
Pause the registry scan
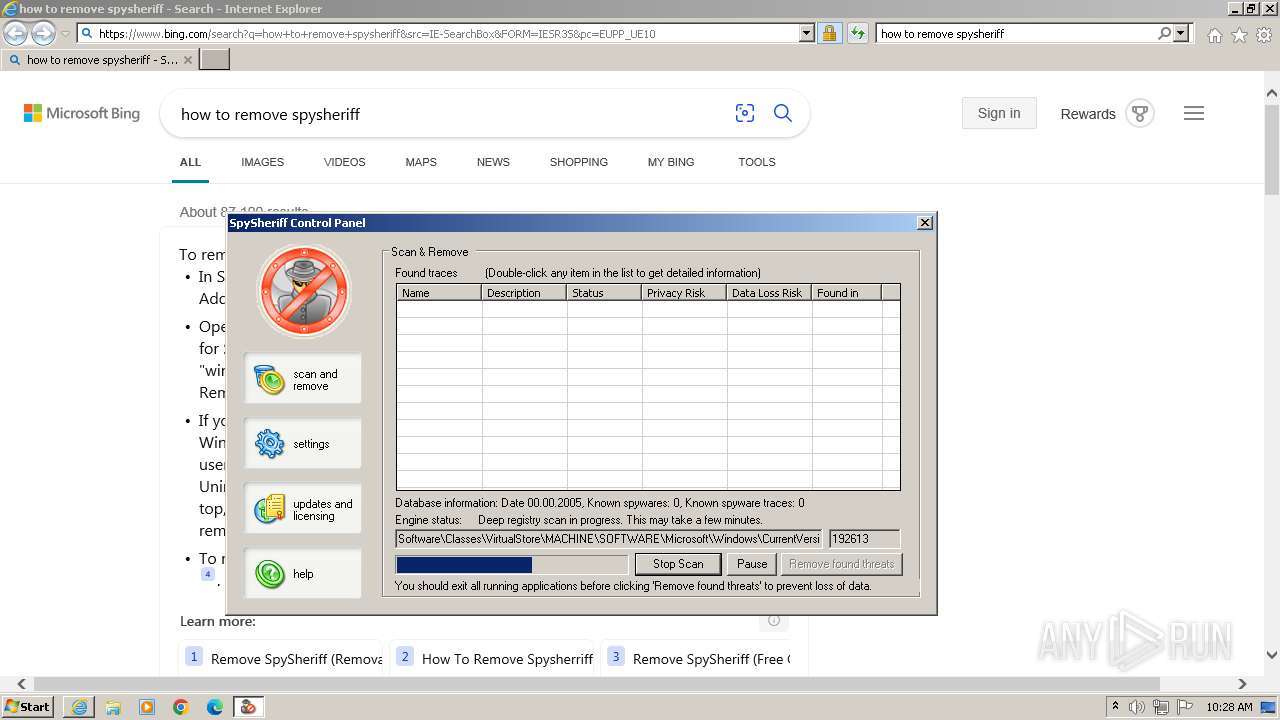[x=752, y=564]
